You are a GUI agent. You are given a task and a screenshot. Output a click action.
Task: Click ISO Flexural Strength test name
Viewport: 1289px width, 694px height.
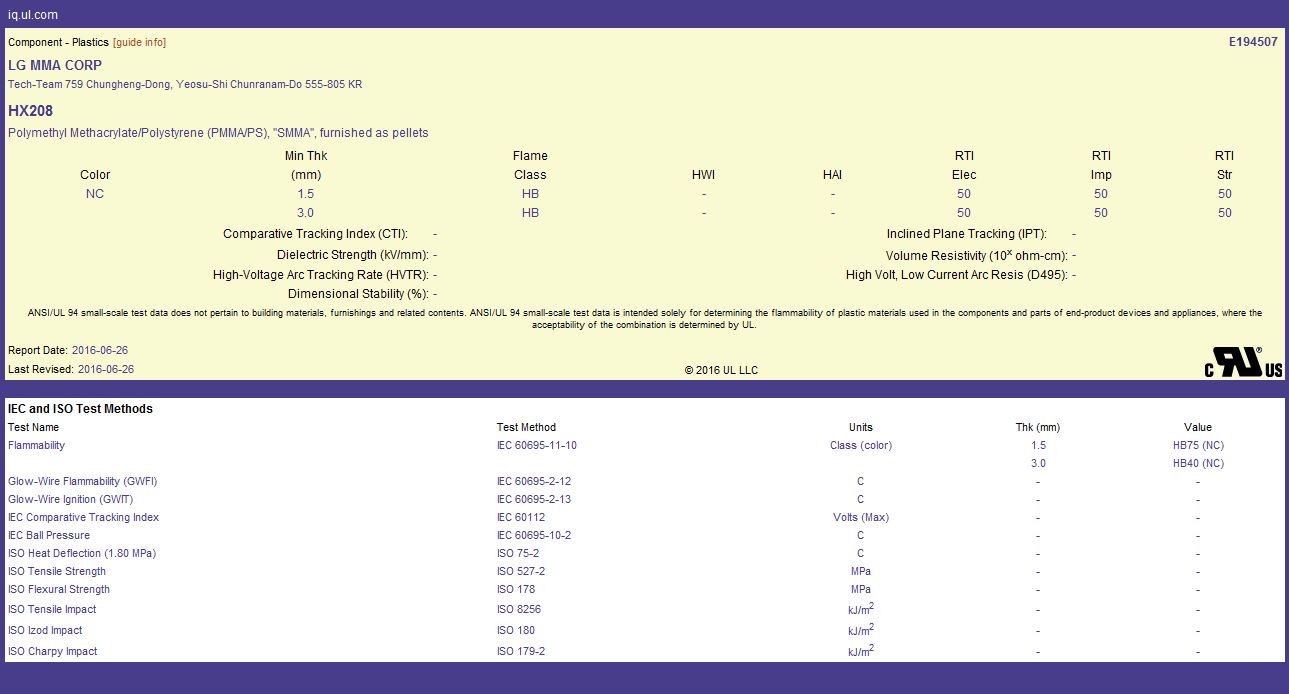coord(59,589)
